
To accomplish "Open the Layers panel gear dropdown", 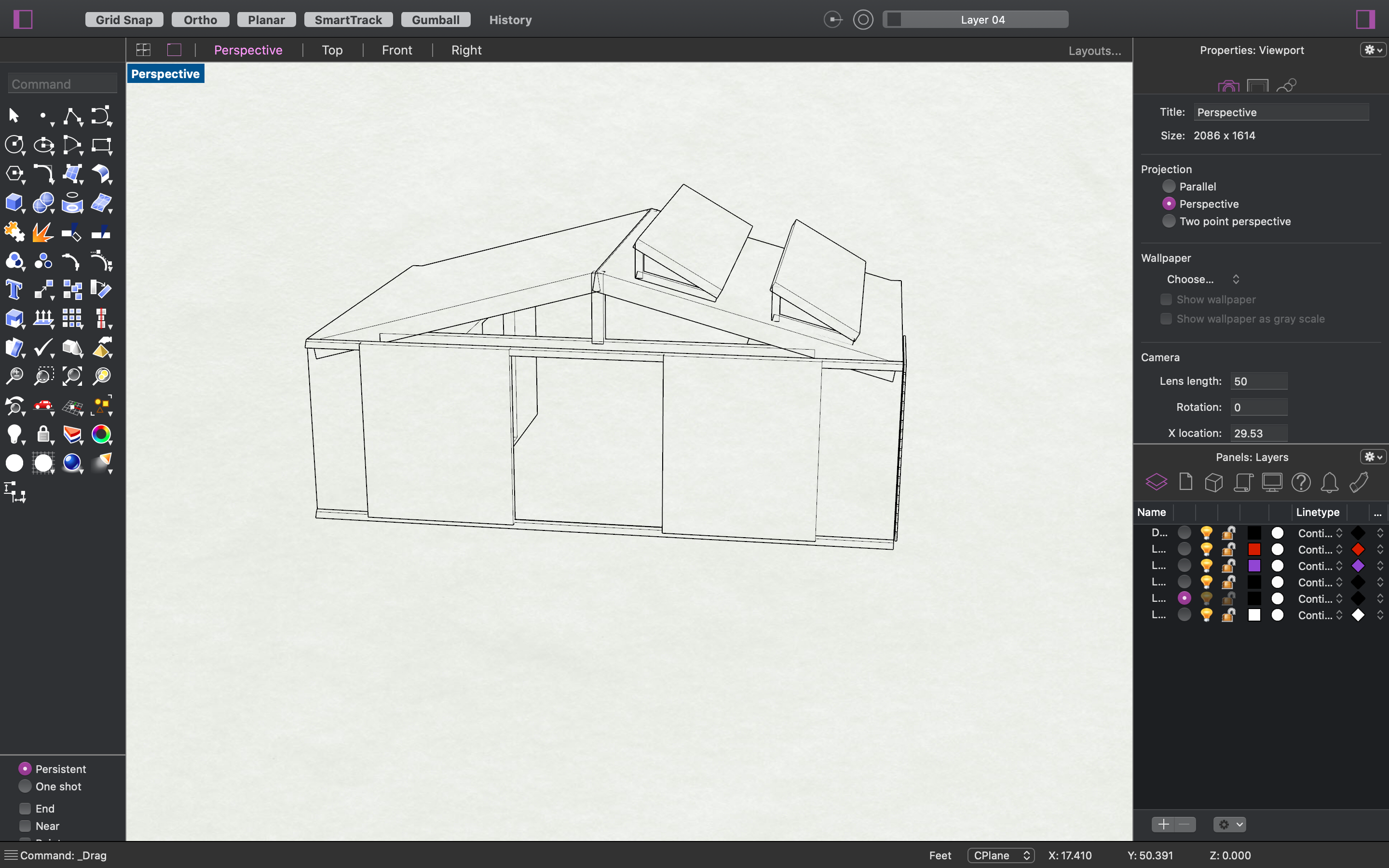I will click(1373, 457).
